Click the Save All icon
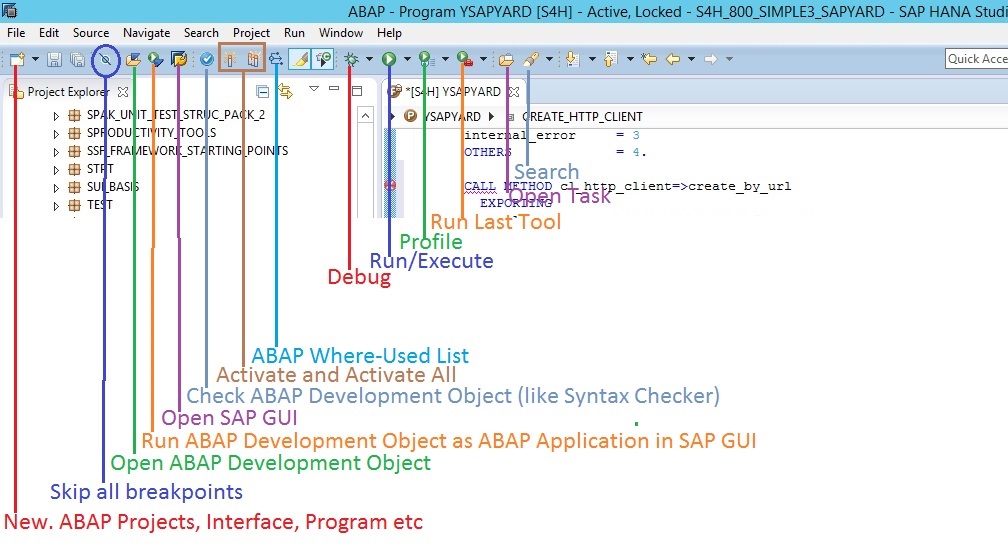Viewport: 1008px width, 549px height. coord(77,60)
